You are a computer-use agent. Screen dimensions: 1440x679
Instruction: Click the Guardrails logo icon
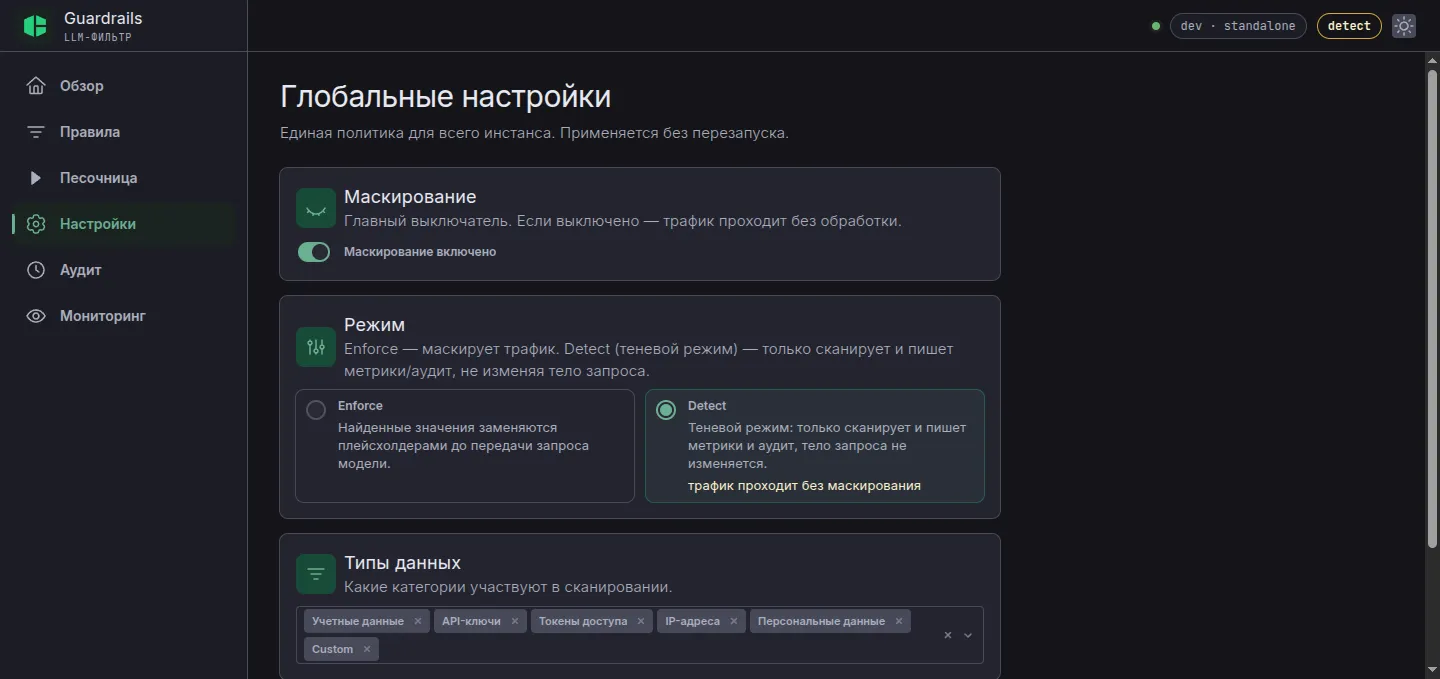36,26
